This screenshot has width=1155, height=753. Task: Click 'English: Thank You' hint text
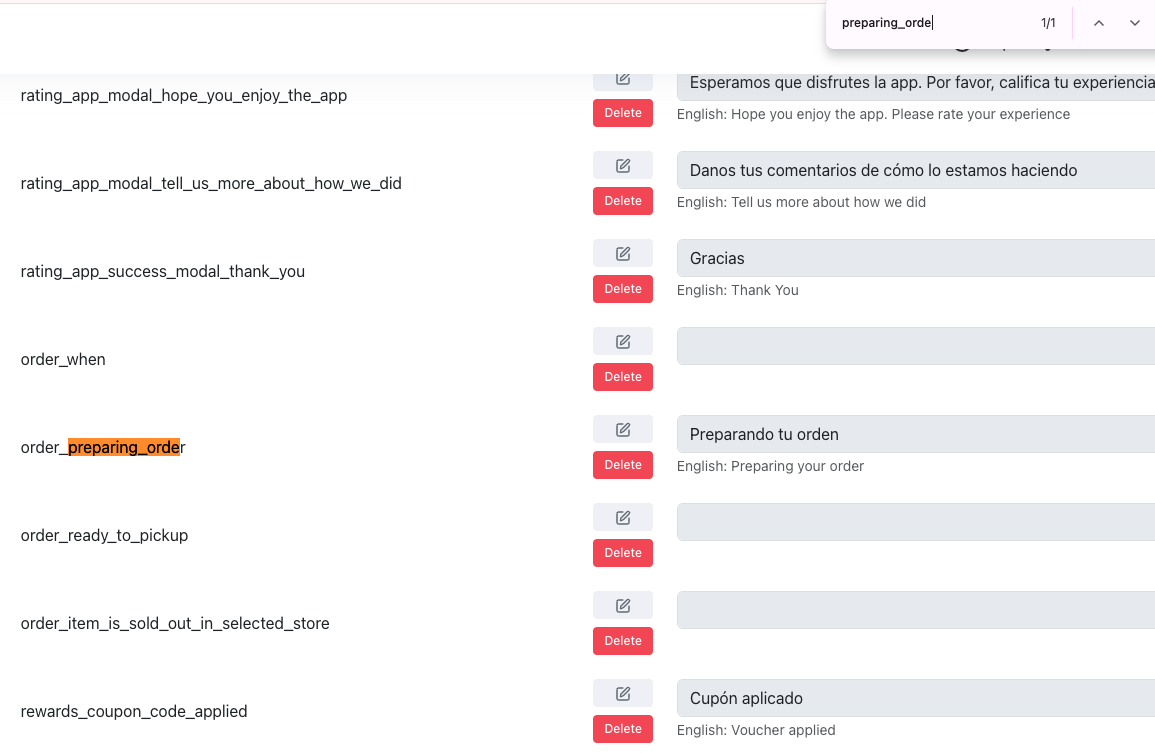[x=737, y=290]
